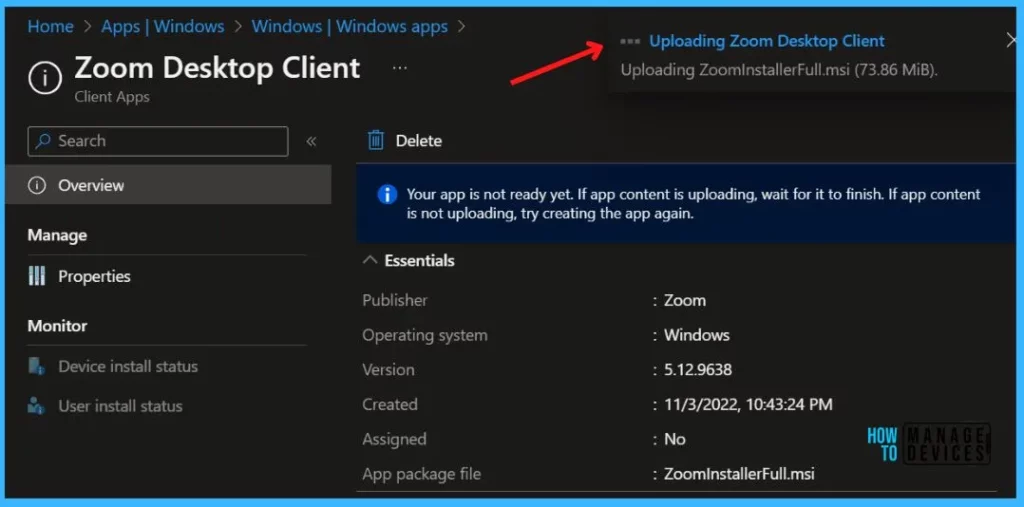
Task: Click the Monitor section heading
Action: point(57,325)
